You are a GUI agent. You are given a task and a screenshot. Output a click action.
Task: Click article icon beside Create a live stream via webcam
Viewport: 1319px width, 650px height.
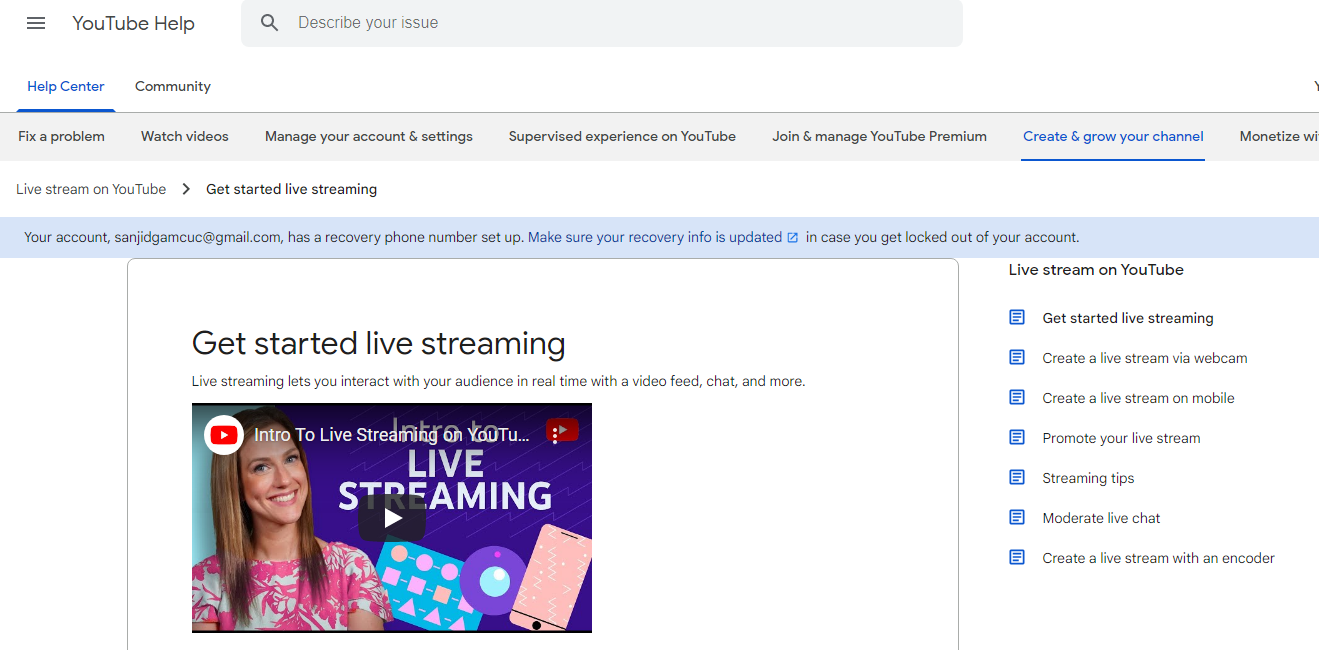click(x=1017, y=357)
